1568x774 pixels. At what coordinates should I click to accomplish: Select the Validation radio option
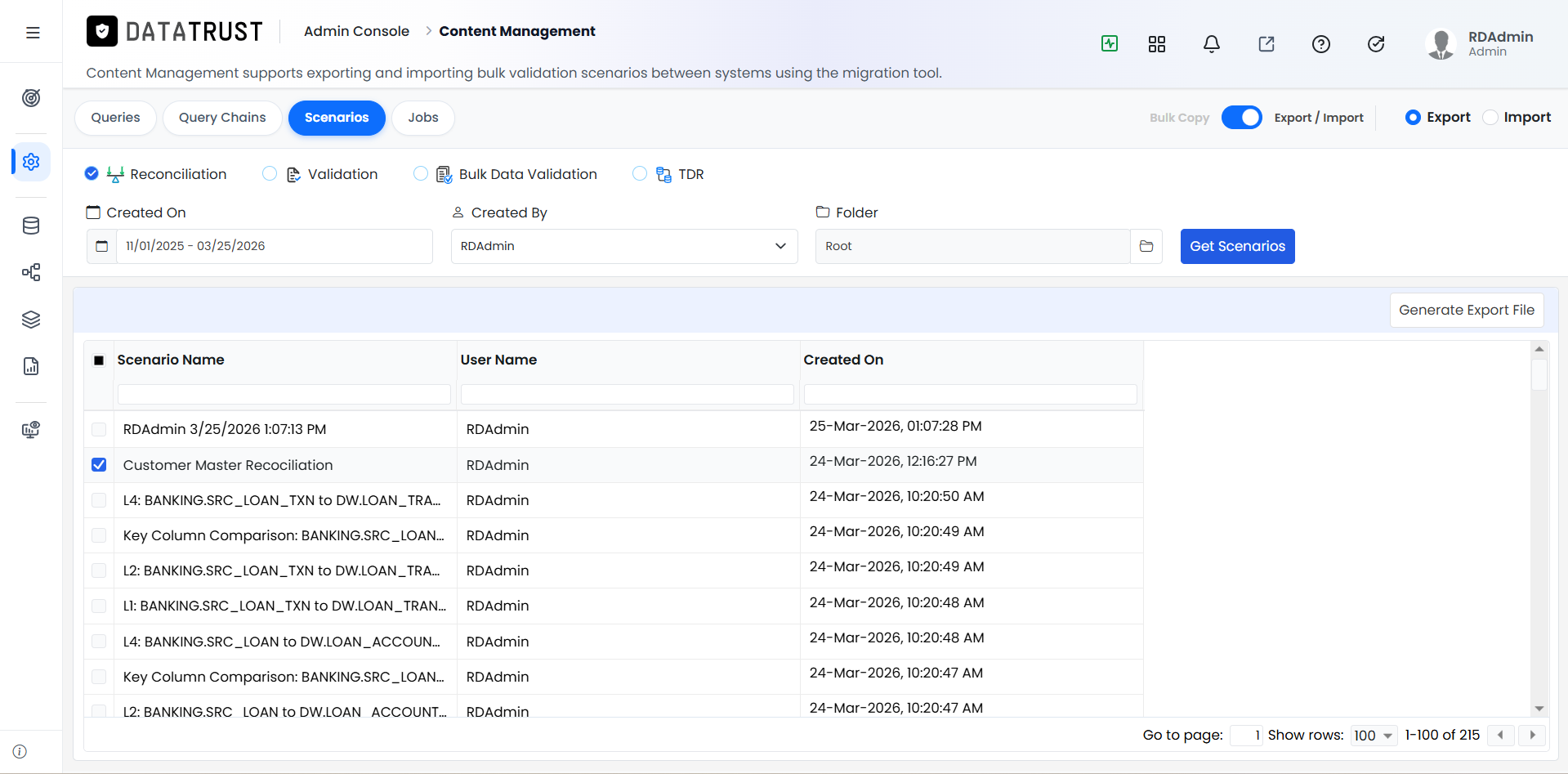pos(270,173)
